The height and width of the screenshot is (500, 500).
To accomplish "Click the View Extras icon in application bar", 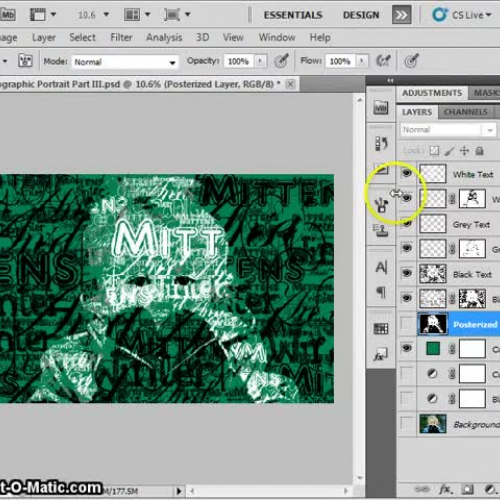I will (x=37, y=15).
